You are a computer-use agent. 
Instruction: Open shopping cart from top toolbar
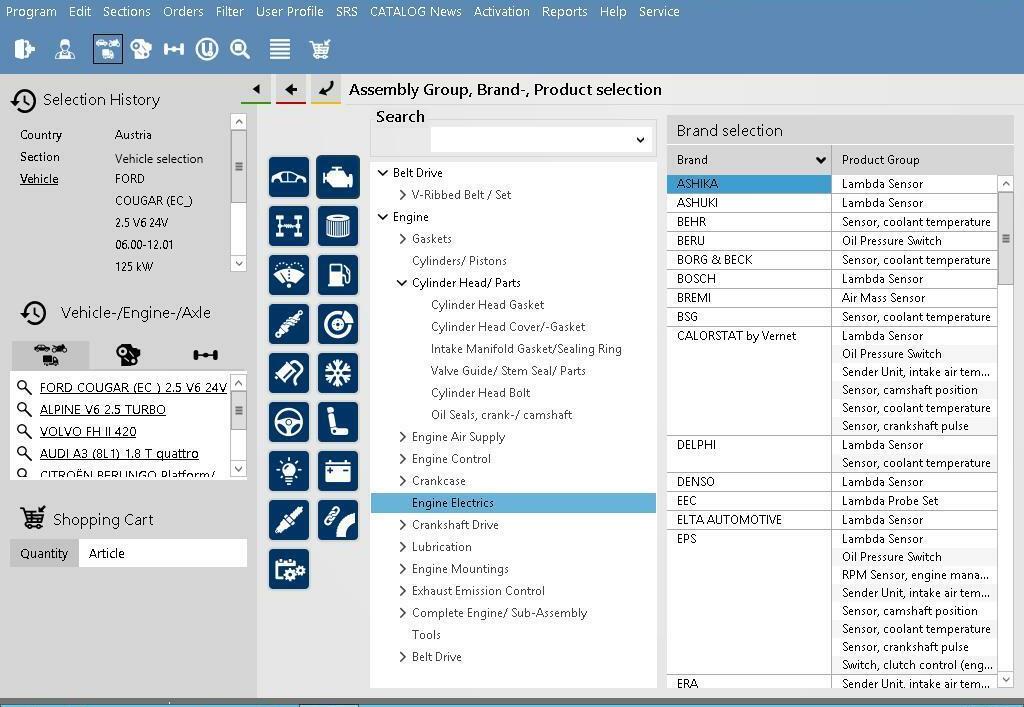(x=319, y=49)
